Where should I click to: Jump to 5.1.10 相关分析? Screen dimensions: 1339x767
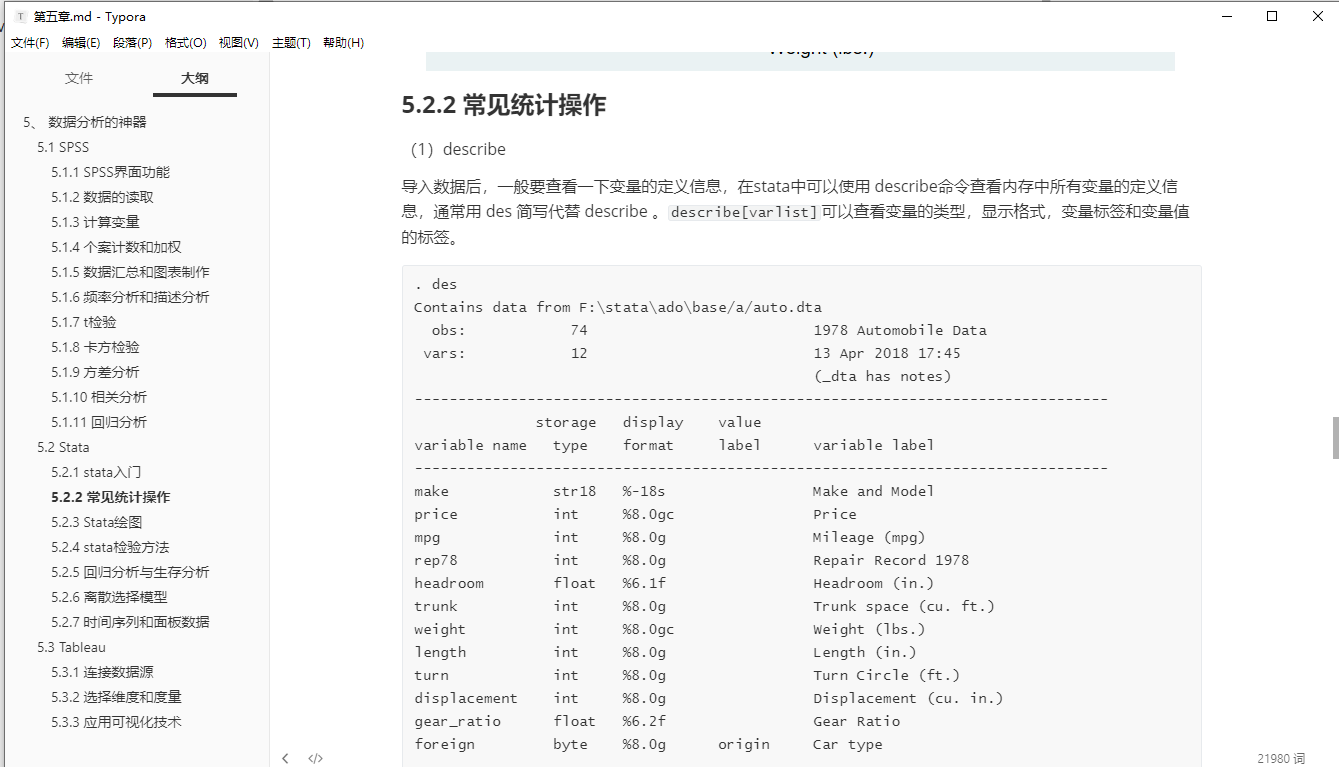[x=99, y=397]
